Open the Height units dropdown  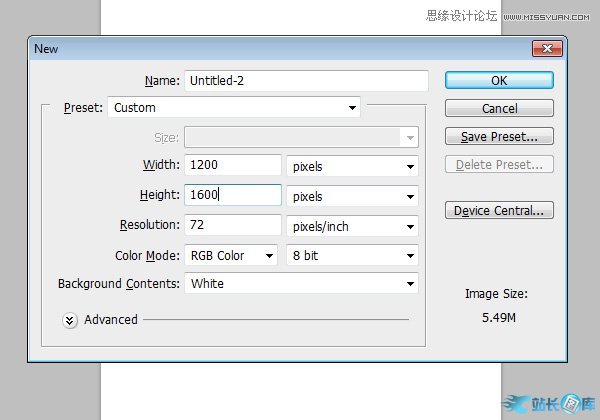[x=352, y=197]
